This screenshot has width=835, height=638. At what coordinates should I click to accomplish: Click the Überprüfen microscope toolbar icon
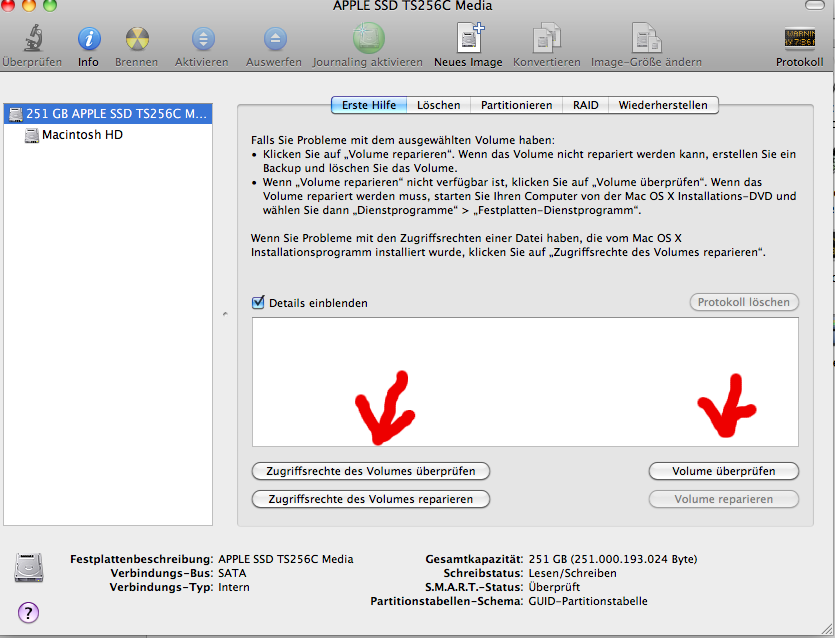tap(32, 39)
